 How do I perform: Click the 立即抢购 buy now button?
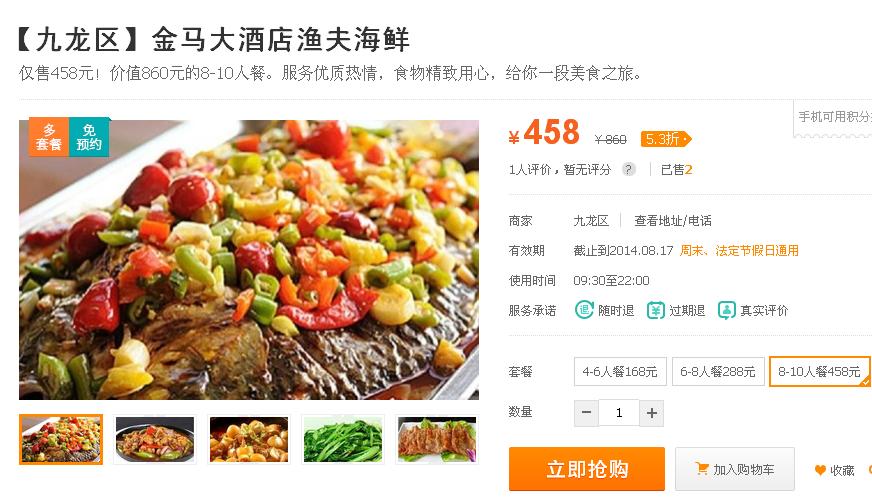click(587, 469)
